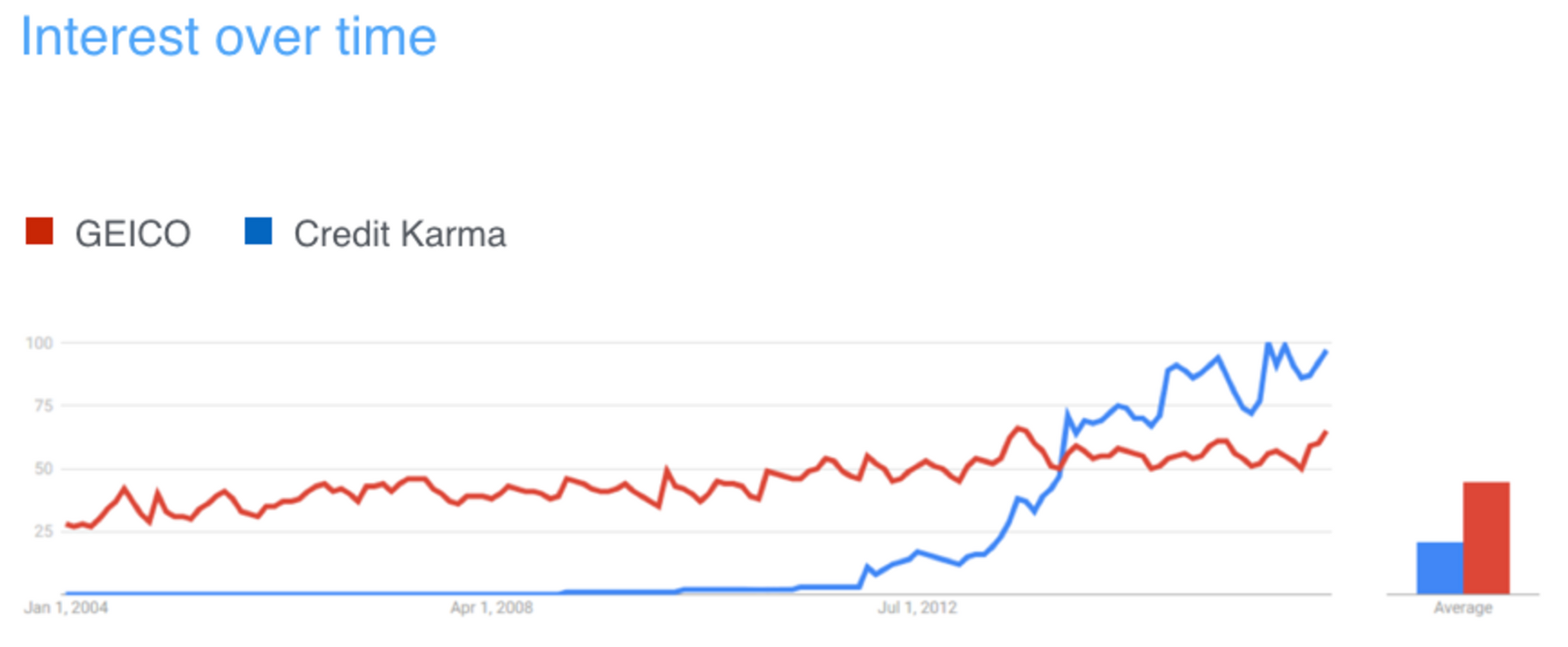1568x647 pixels.
Task: Click the blue Average bar
Action: pos(1440,568)
